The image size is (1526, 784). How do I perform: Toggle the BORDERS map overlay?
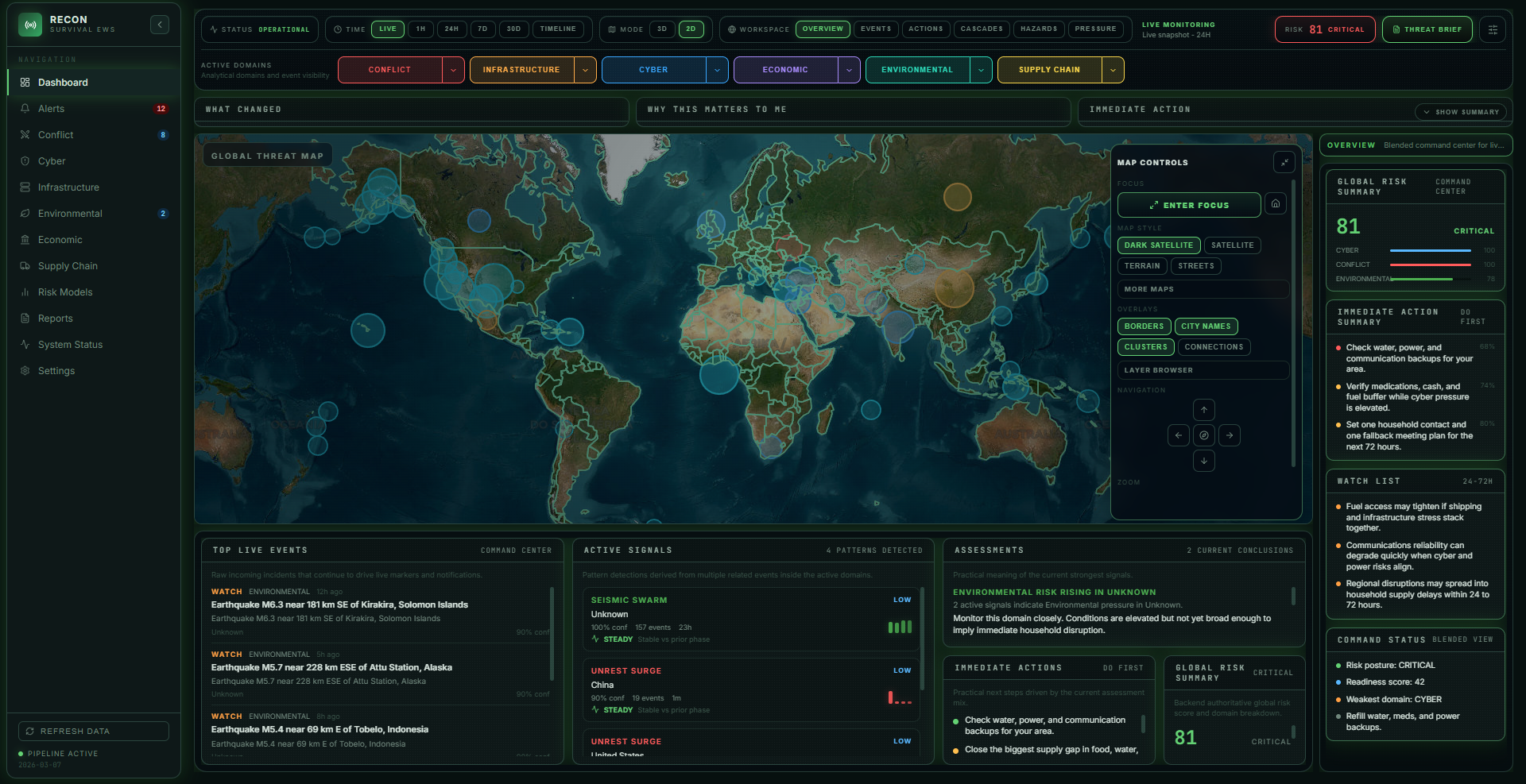[1144, 326]
